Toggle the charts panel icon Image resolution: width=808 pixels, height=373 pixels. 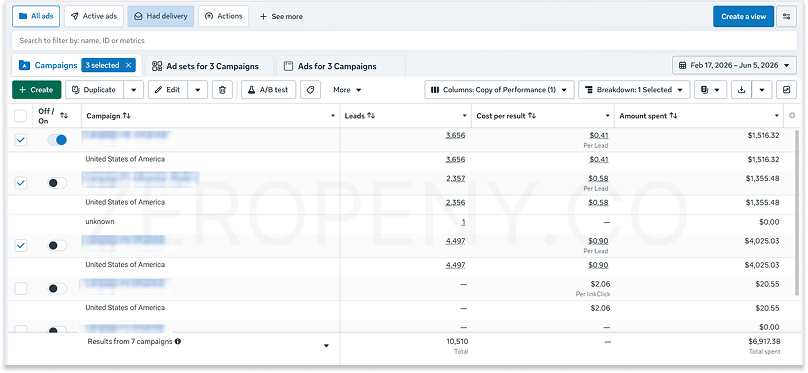[x=786, y=90]
